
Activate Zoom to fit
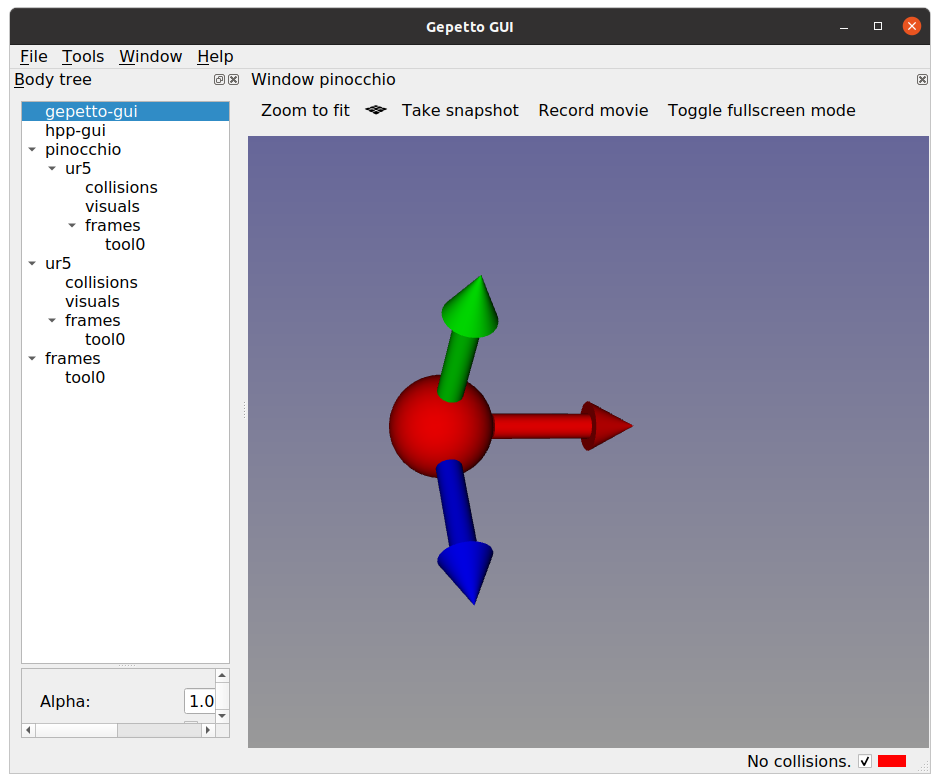tap(305, 110)
